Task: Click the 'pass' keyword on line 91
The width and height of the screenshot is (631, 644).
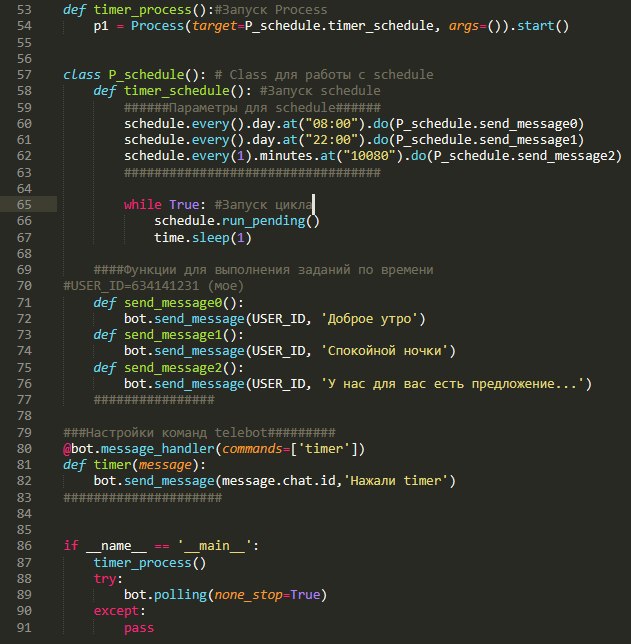Action: coord(139,628)
